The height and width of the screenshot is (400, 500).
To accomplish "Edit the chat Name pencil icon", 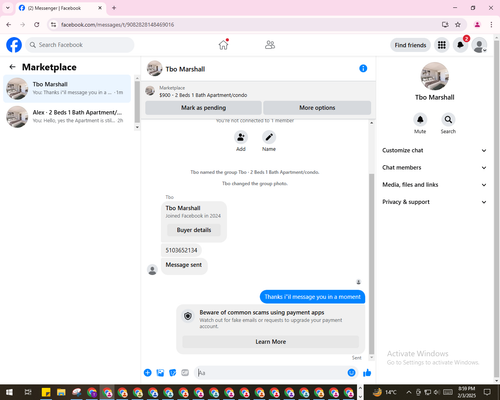I will point(269,137).
